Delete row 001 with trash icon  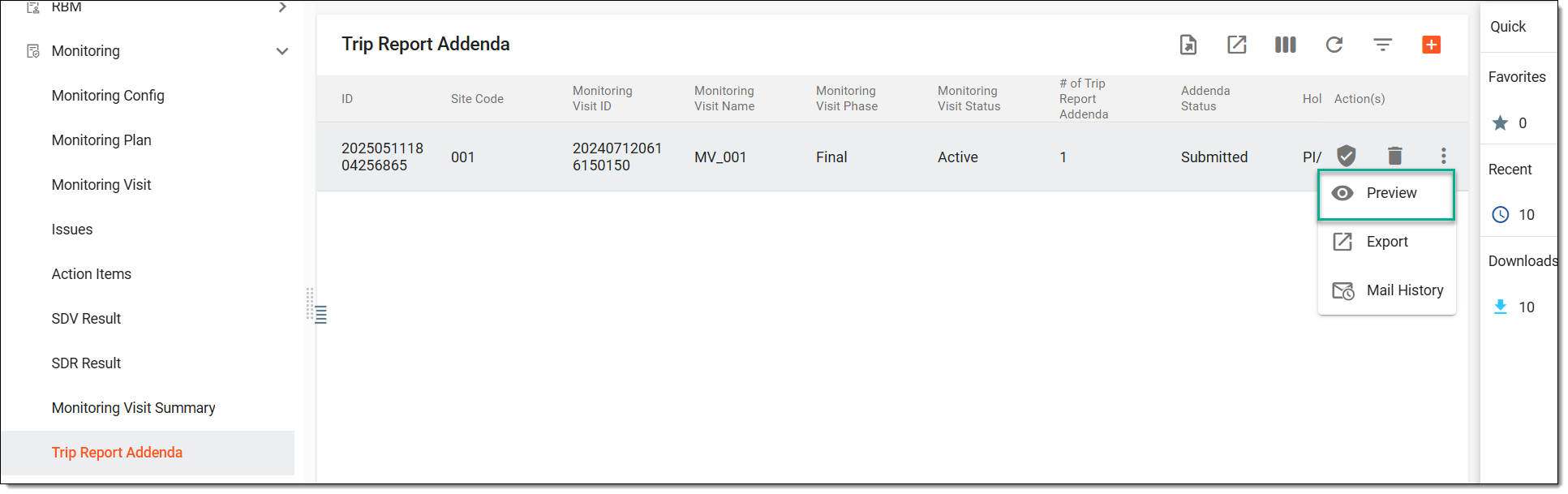1395,155
